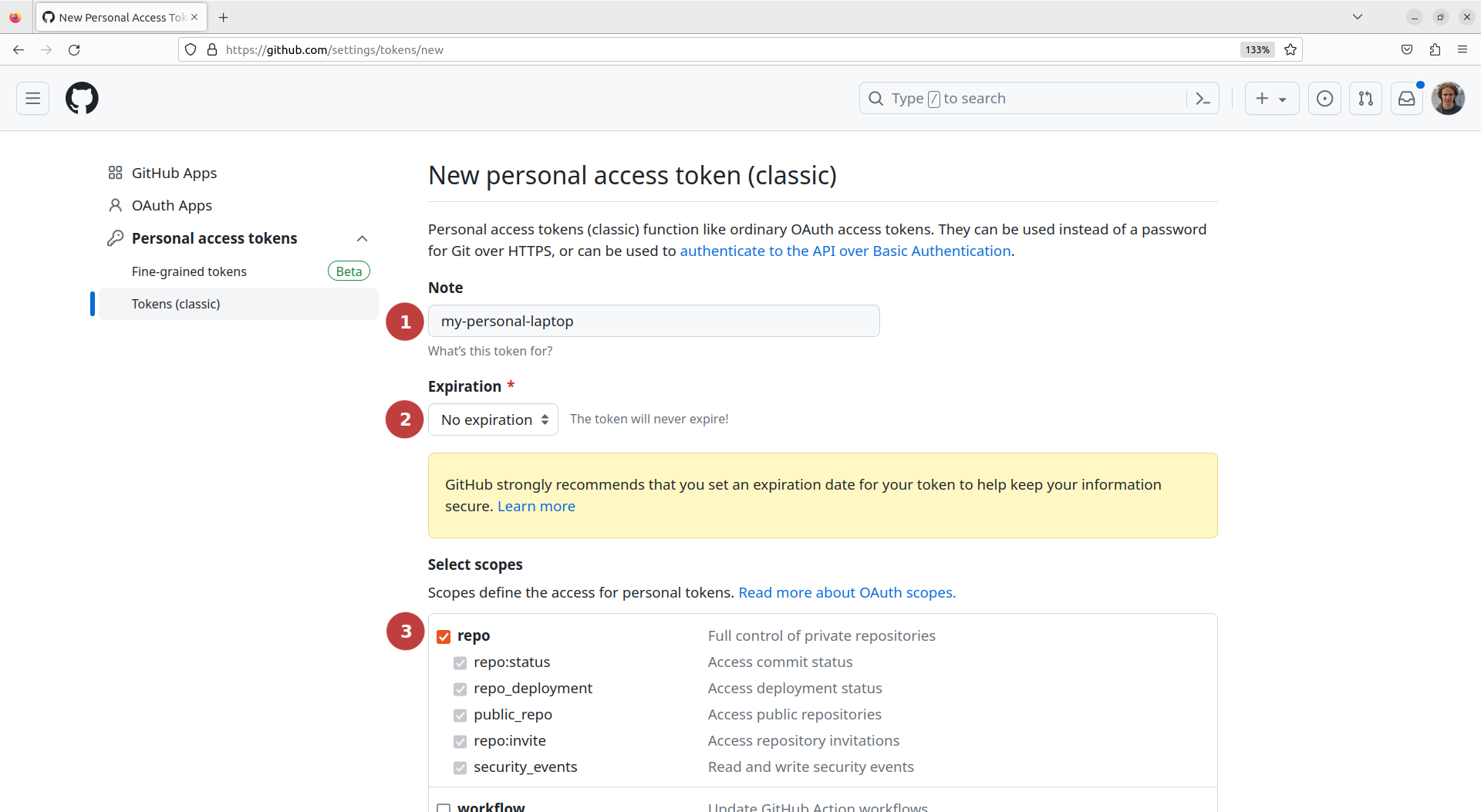Image resolution: width=1481 pixels, height=812 pixels.
Task: Open the command palette icon in search bar
Action: click(1203, 98)
